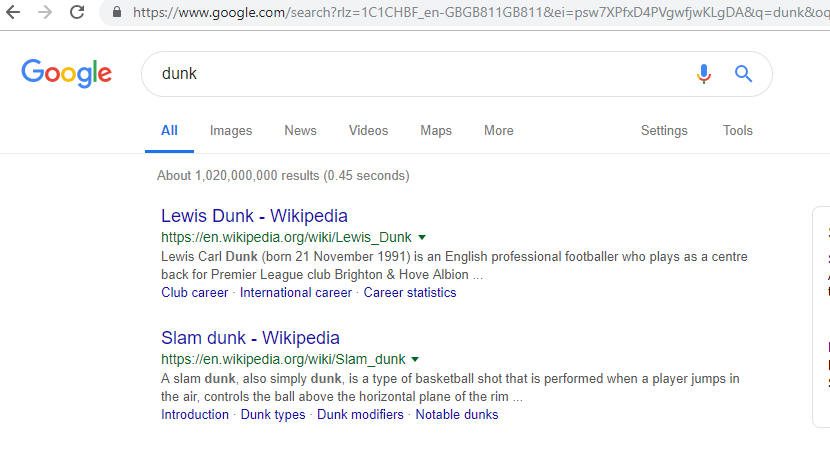Switch to the Images tab
Viewport: 830px width, 452px height.
coord(231,131)
